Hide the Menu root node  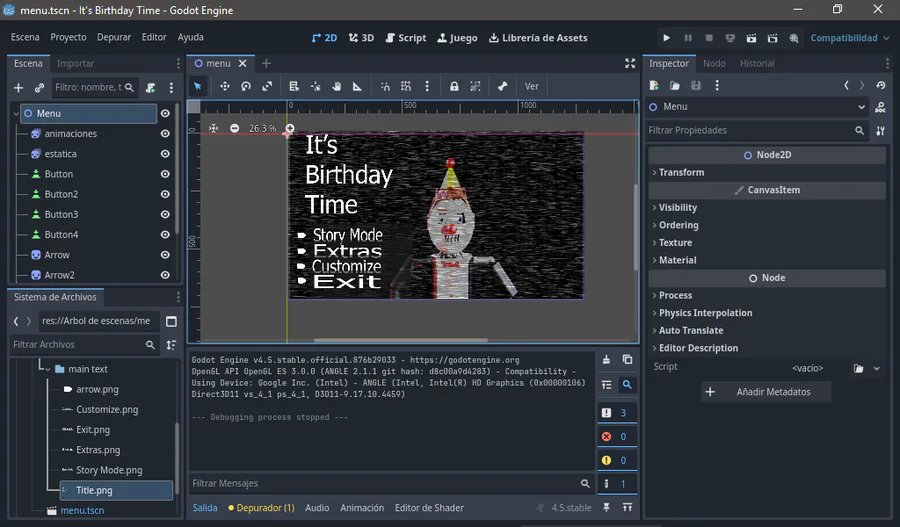165,114
